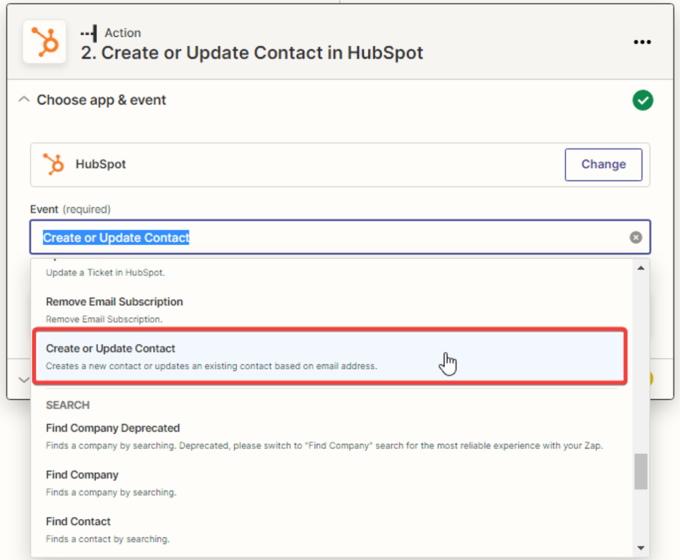Click the Change app button
The image size is (680, 560).
pyautogui.click(x=603, y=164)
